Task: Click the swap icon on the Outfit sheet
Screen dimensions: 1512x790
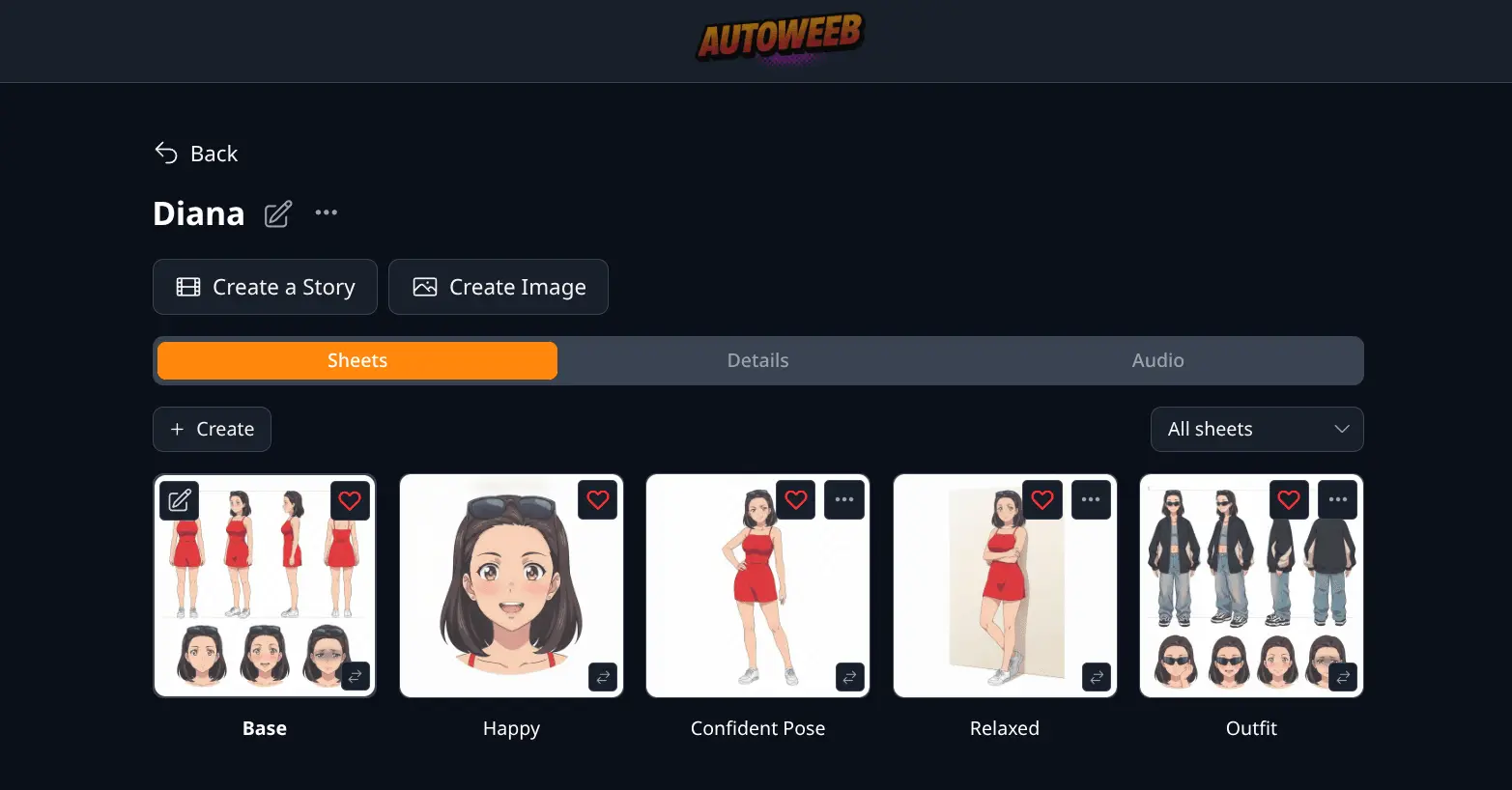Action: click(x=1343, y=677)
